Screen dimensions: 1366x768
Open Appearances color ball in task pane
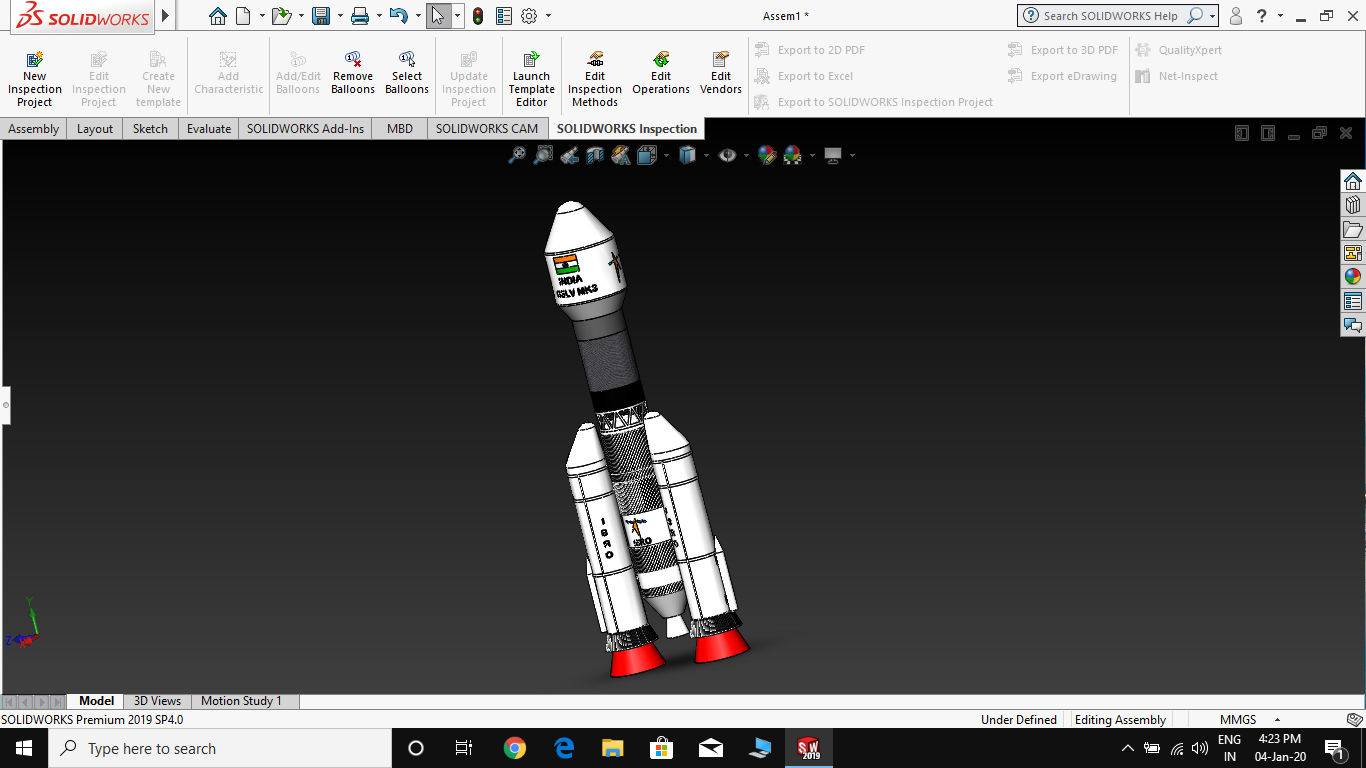[x=1353, y=277]
